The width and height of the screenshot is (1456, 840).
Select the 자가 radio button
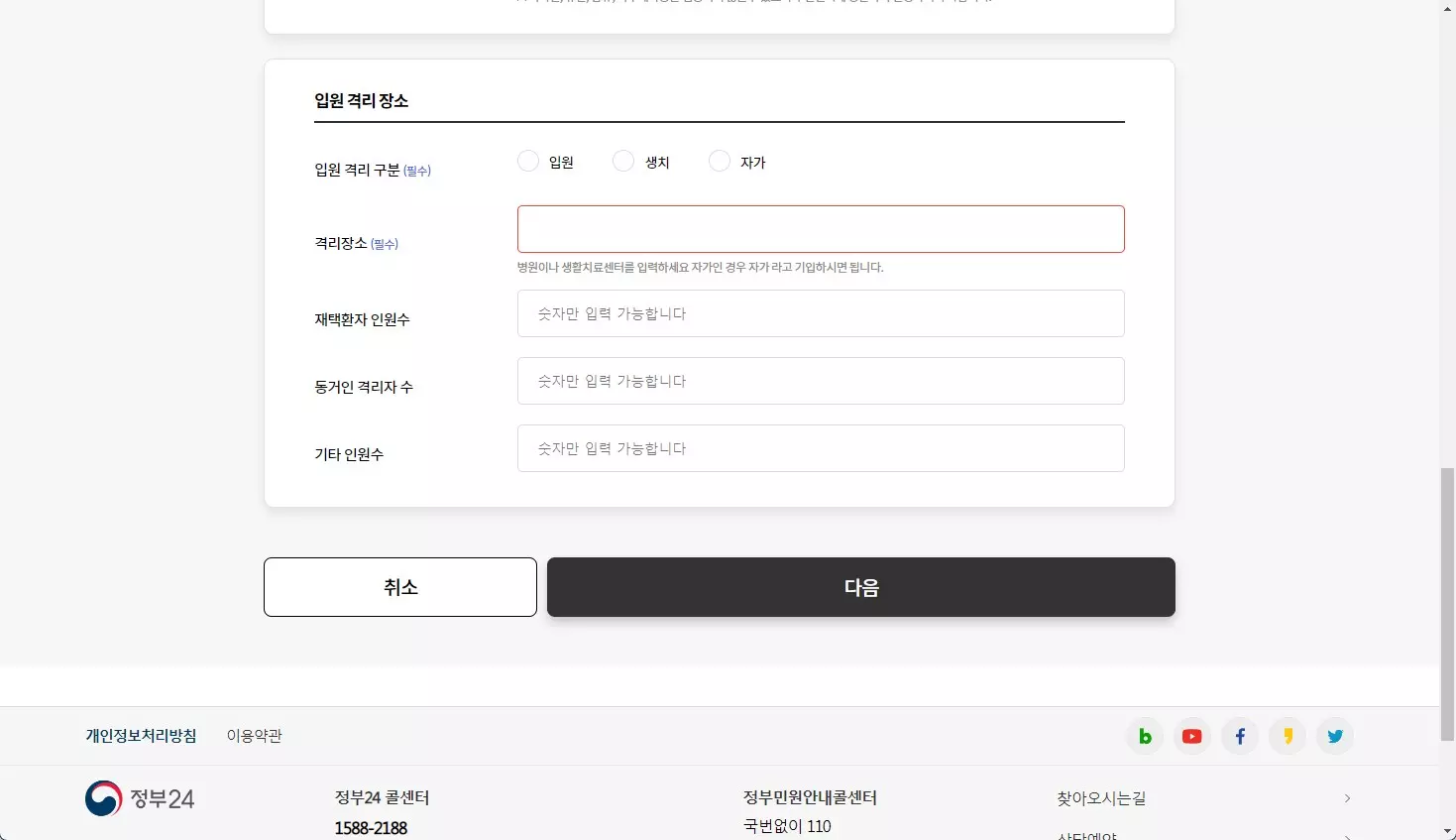(x=719, y=160)
